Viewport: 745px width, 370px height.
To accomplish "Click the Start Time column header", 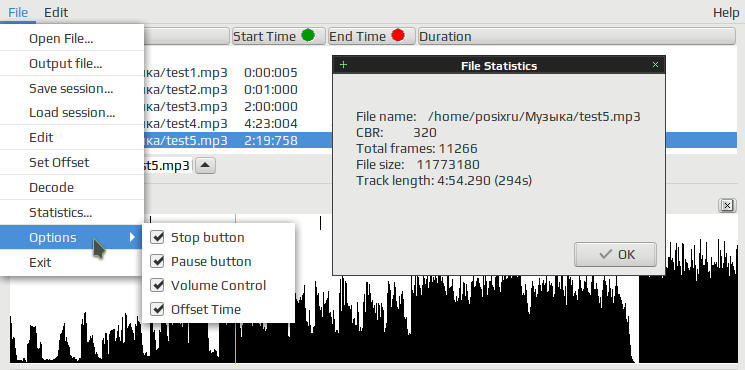I will (278, 37).
